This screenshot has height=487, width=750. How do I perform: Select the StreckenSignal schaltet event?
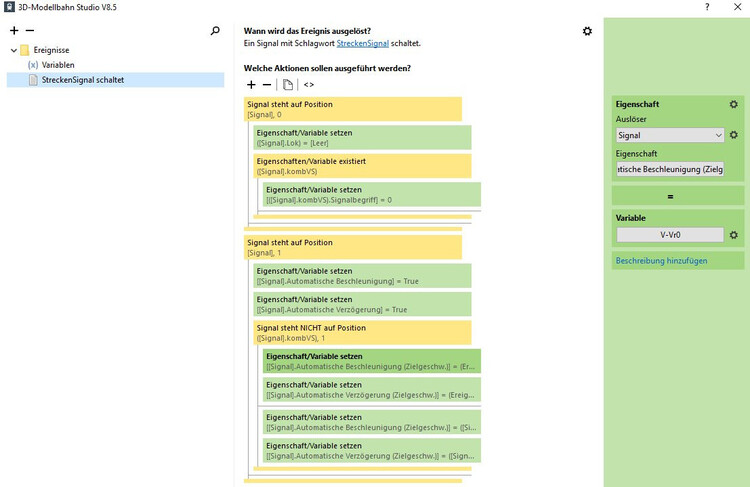click(82, 80)
